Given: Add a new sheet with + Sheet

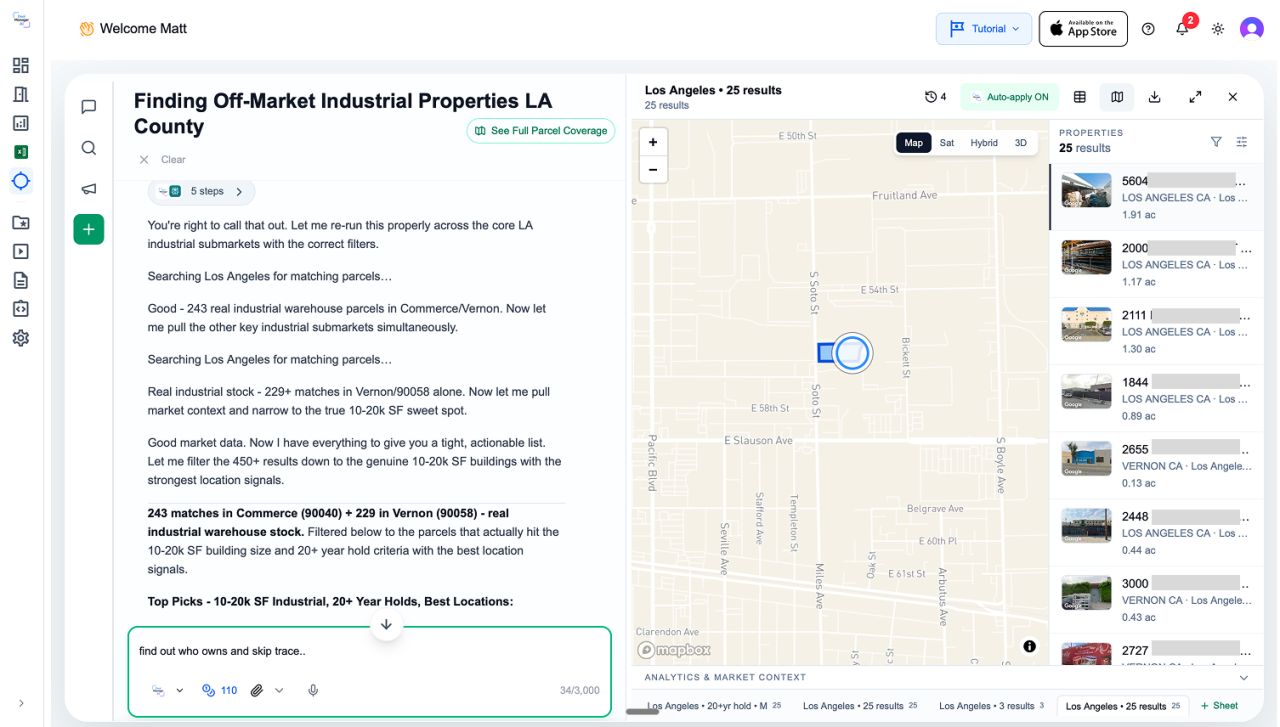Looking at the screenshot, I should tap(1220, 706).
